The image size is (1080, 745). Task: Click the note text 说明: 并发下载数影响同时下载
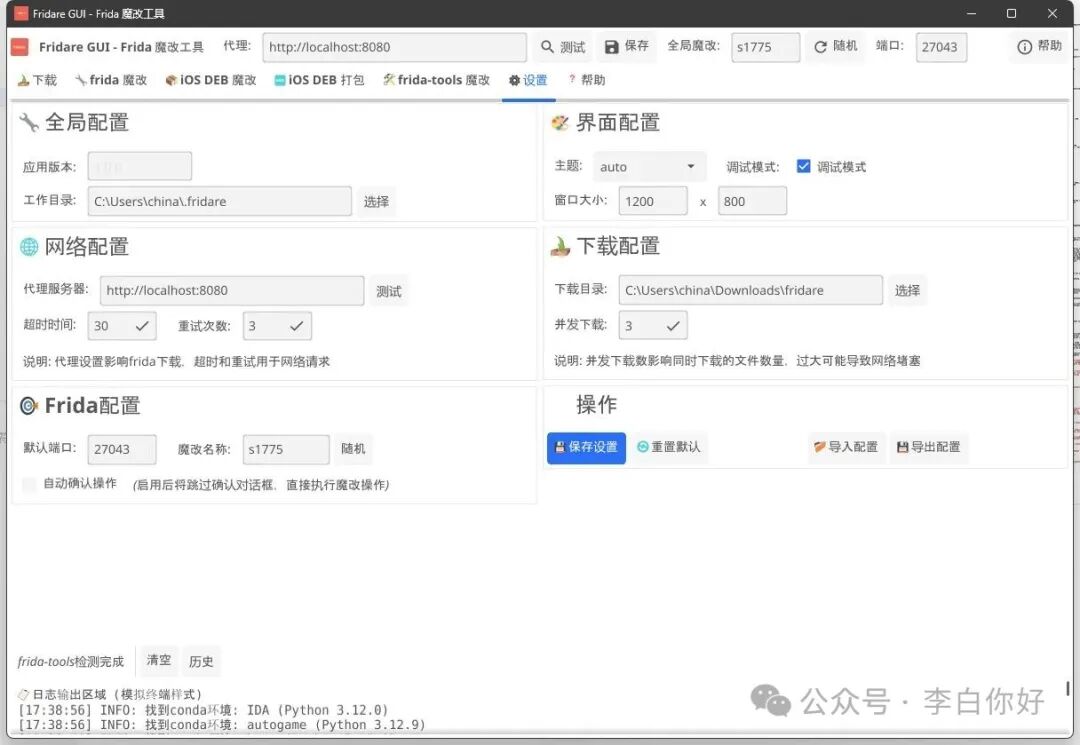coord(737,361)
